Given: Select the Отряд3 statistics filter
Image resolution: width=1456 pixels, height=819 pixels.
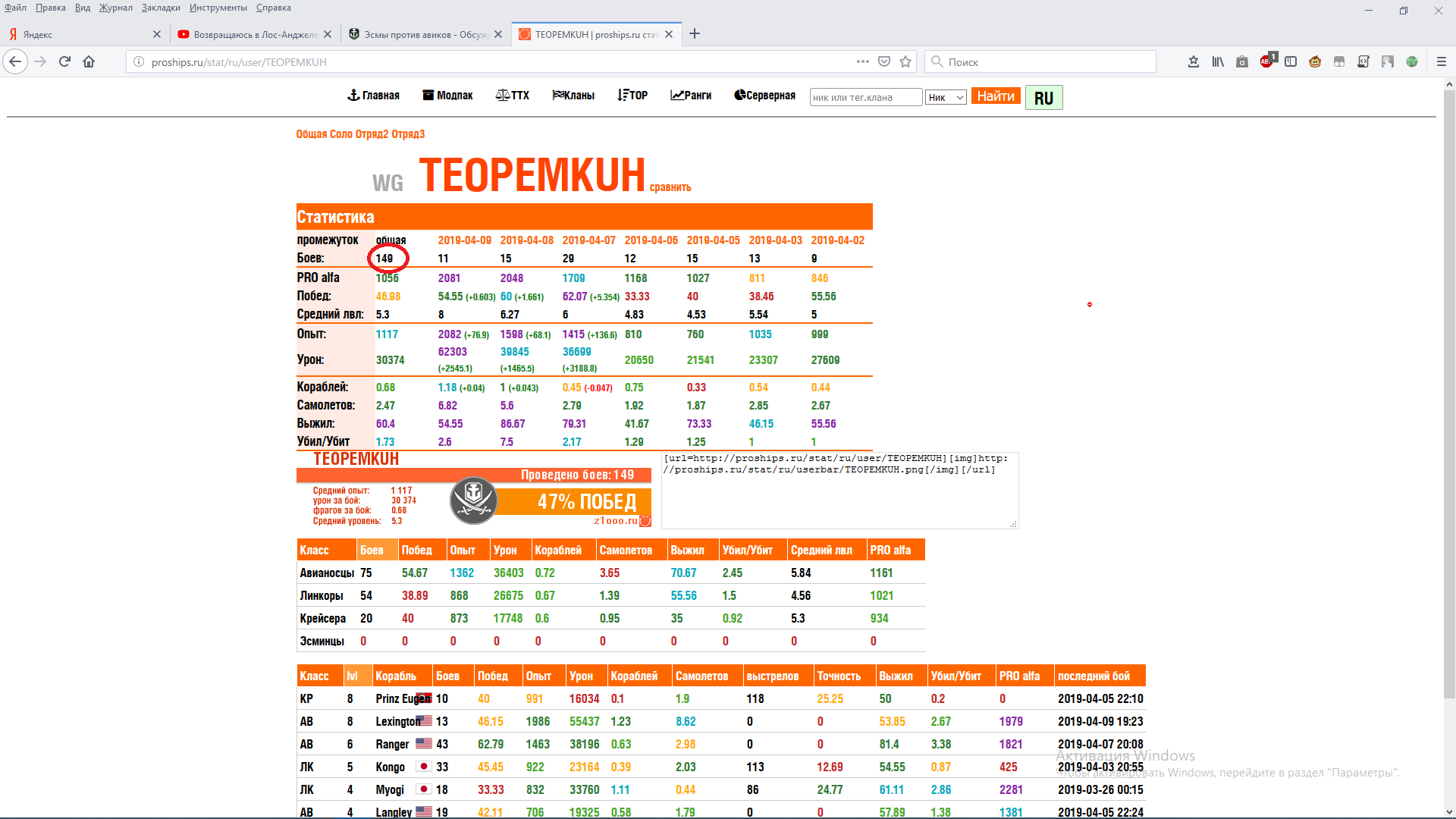Looking at the screenshot, I should [408, 134].
